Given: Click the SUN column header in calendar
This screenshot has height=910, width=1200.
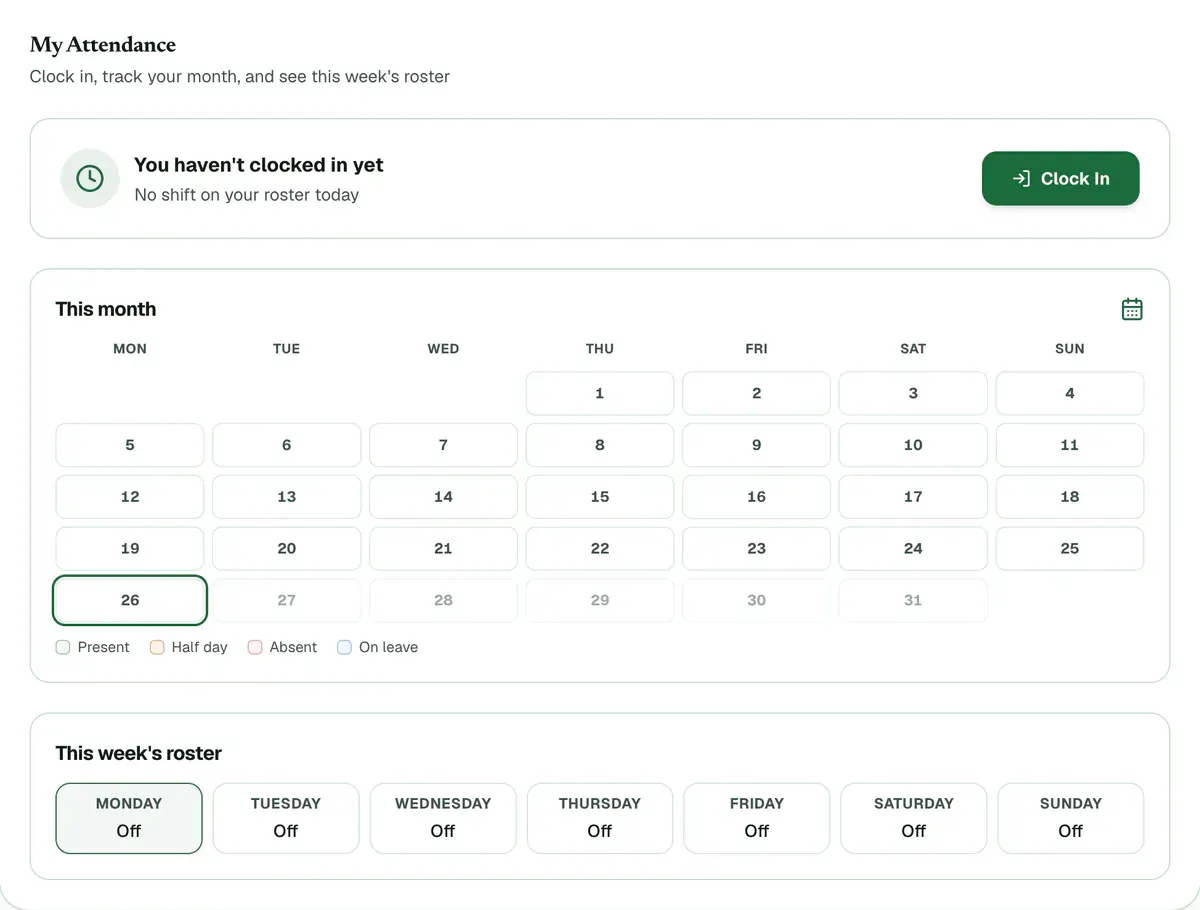Looking at the screenshot, I should click(1070, 349).
